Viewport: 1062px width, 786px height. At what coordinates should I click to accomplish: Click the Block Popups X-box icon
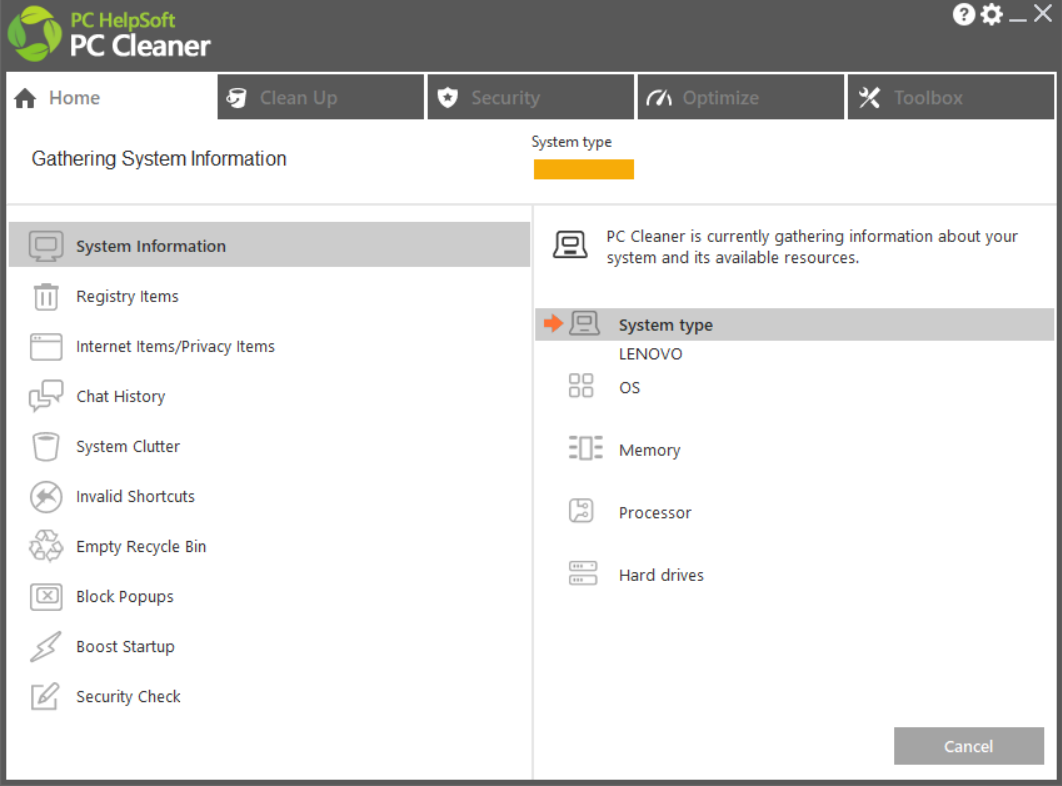click(x=46, y=596)
